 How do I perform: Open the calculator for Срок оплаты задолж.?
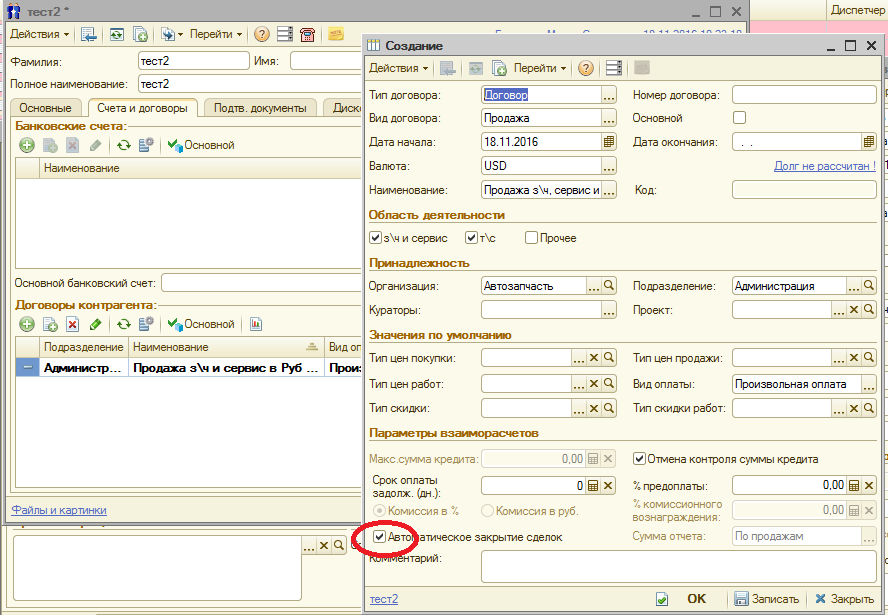click(x=593, y=486)
